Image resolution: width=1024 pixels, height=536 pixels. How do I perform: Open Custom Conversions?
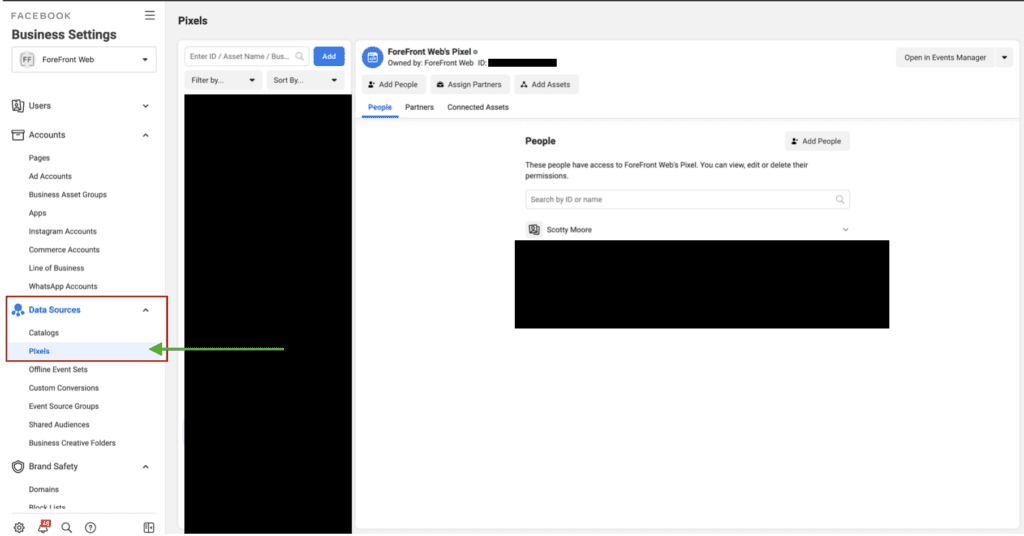(x=63, y=388)
